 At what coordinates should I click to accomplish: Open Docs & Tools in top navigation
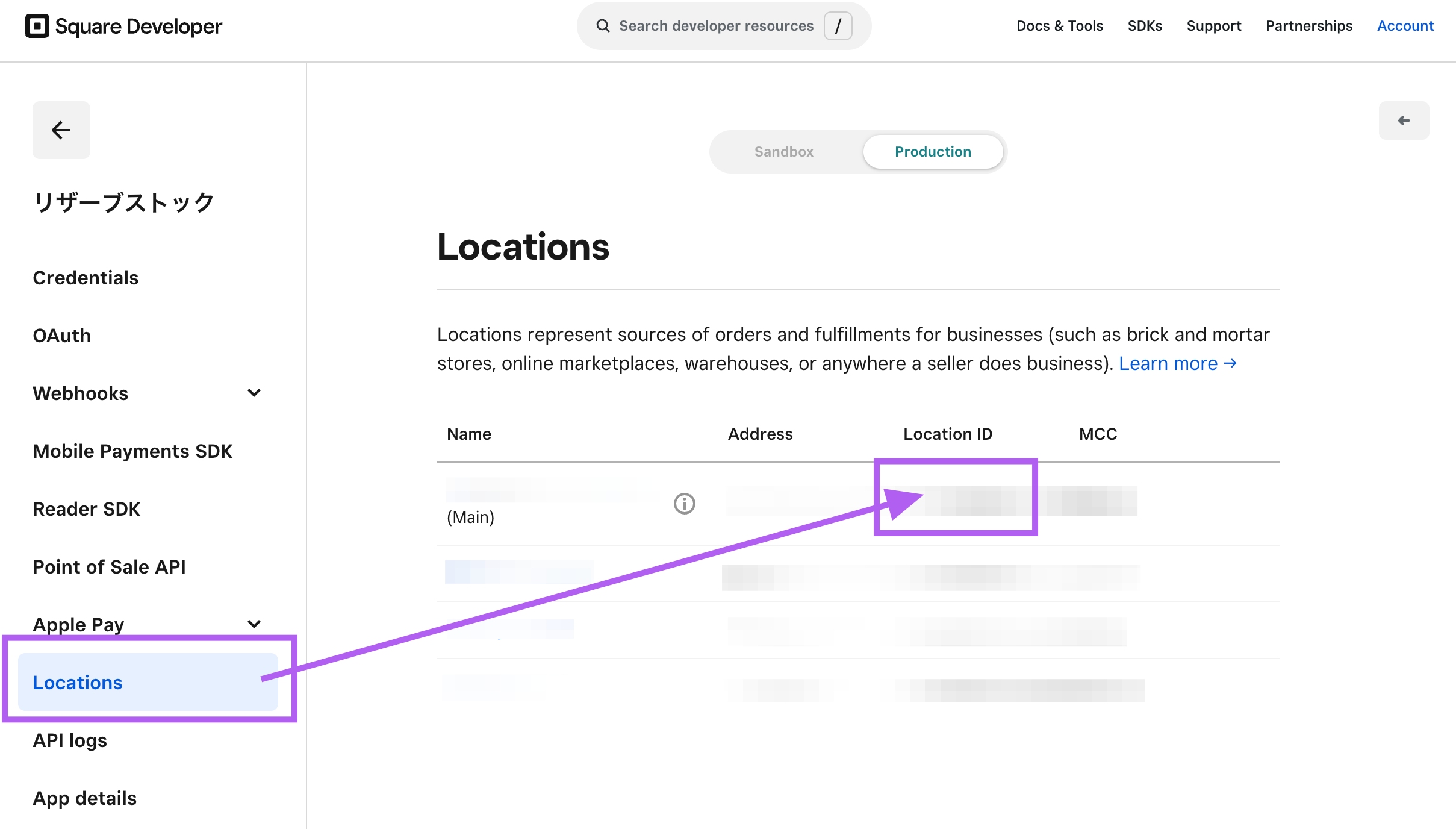(1060, 26)
